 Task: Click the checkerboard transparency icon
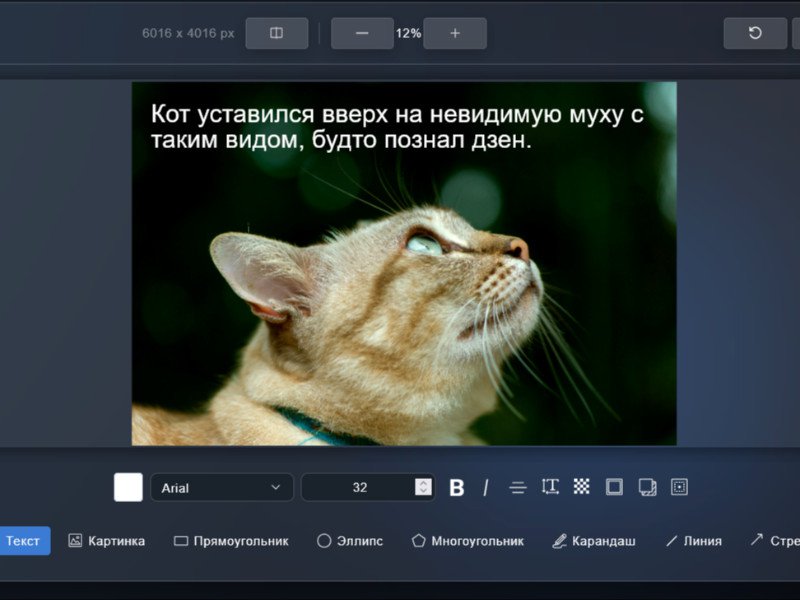pos(581,487)
